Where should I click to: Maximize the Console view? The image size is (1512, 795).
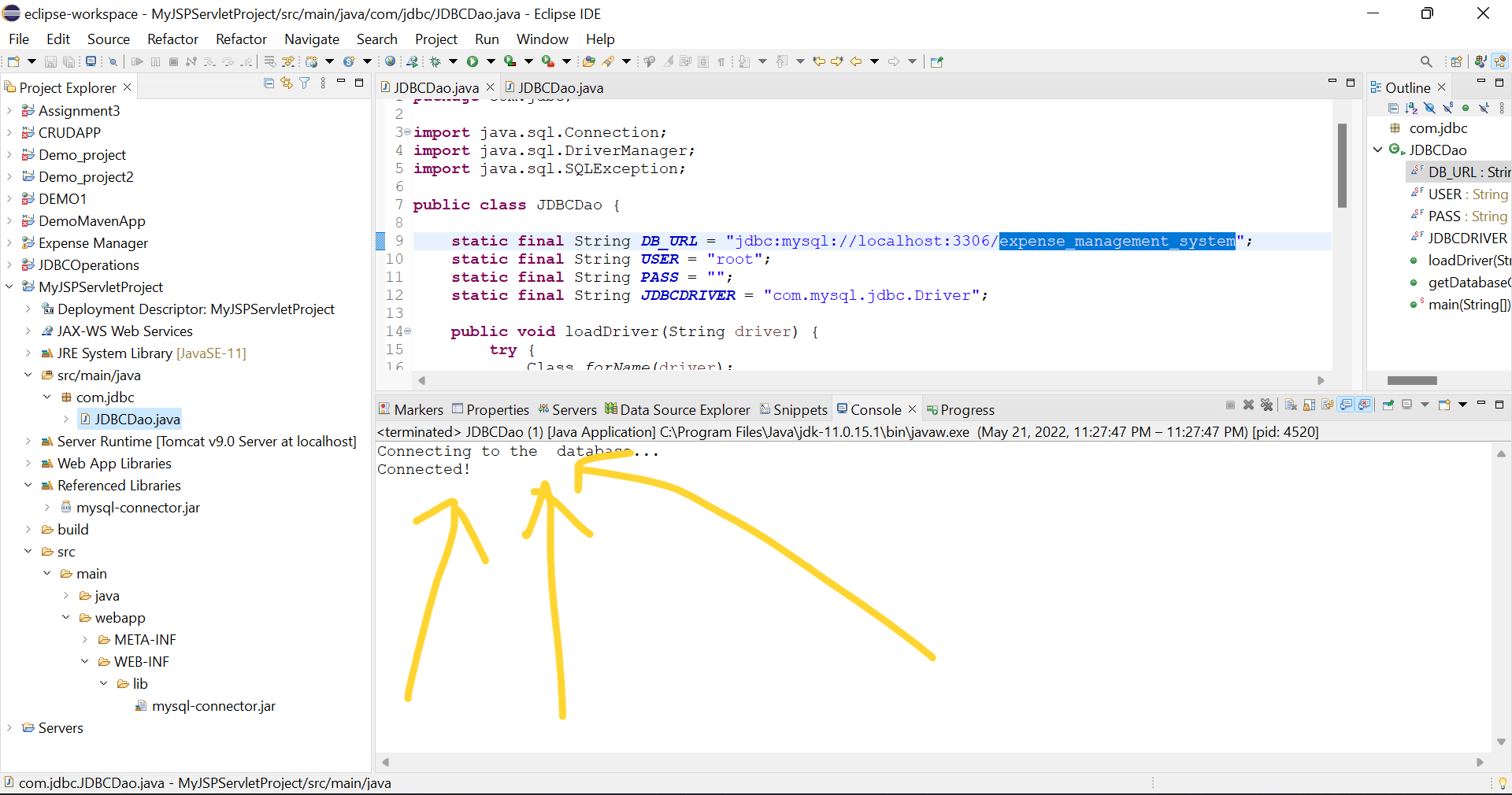pos(1500,405)
